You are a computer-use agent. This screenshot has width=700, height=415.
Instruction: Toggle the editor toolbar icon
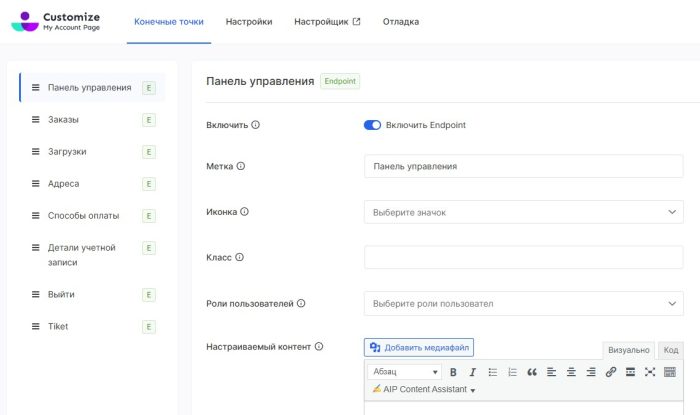(x=670, y=372)
